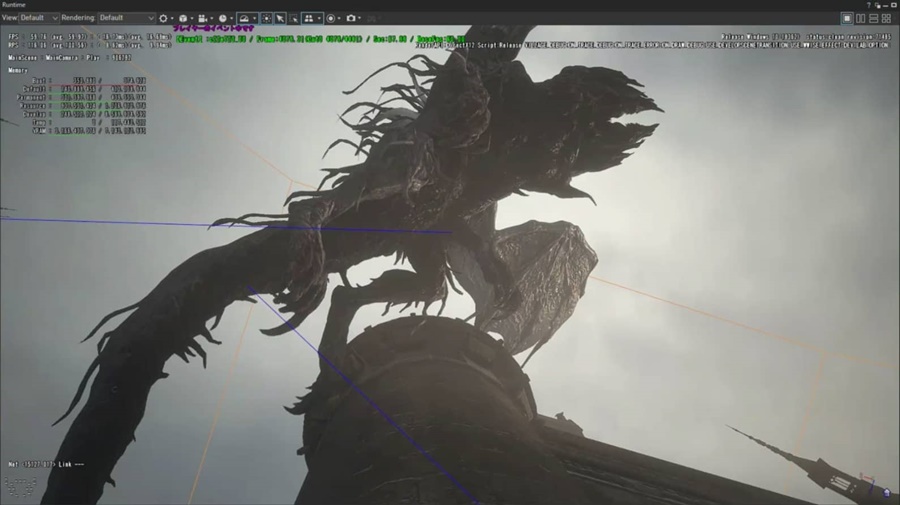The height and width of the screenshot is (505, 900).
Task: Switch to single viewport layout
Action: click(847, 18)
